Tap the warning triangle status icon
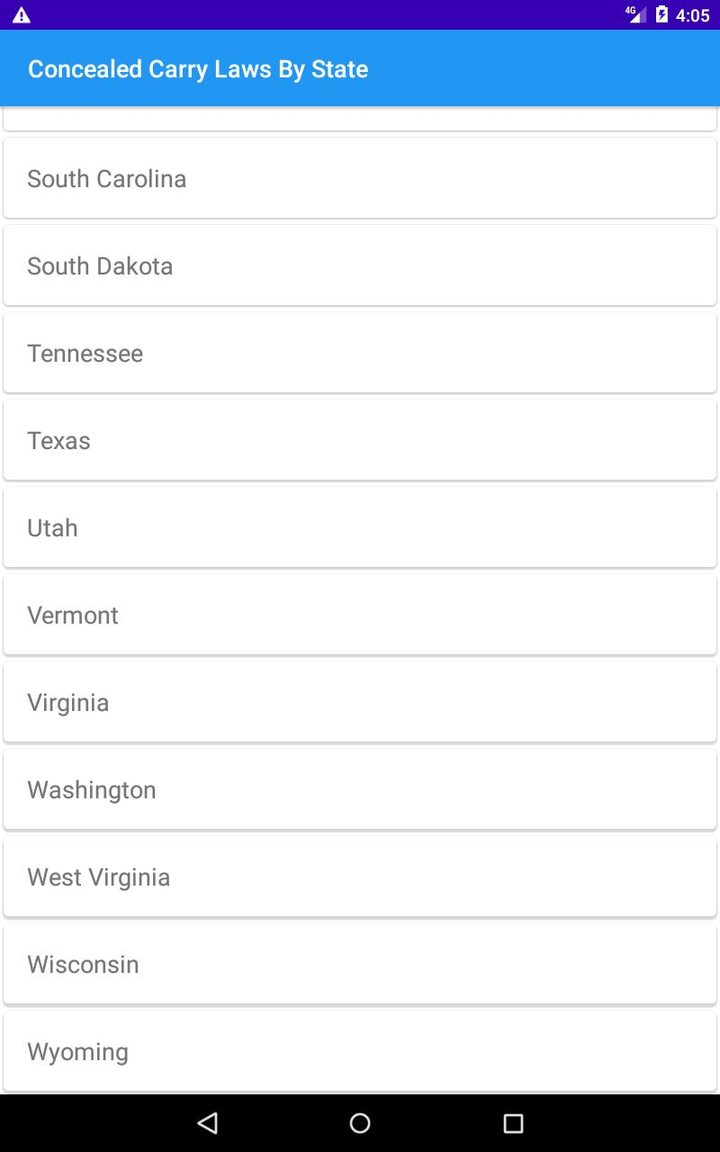This screenshot has width=720, height=1152. coord(21,15)
